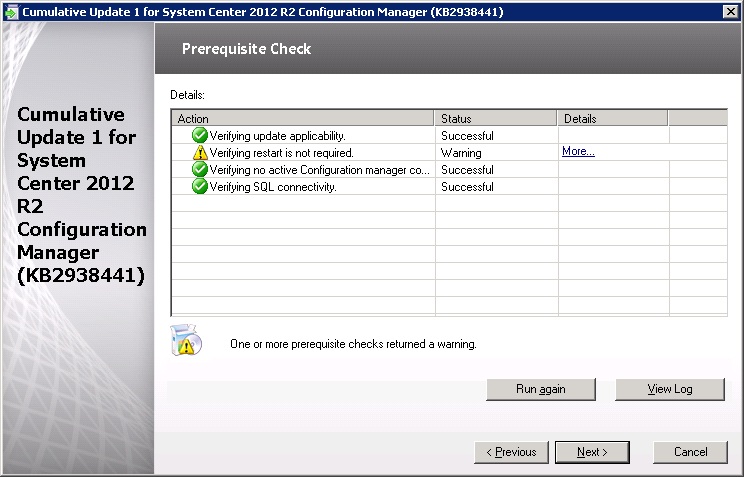The height and width of the screenshot is (477, 744).
Task: Click the Warning status cell
Action: tap(461, 153)
